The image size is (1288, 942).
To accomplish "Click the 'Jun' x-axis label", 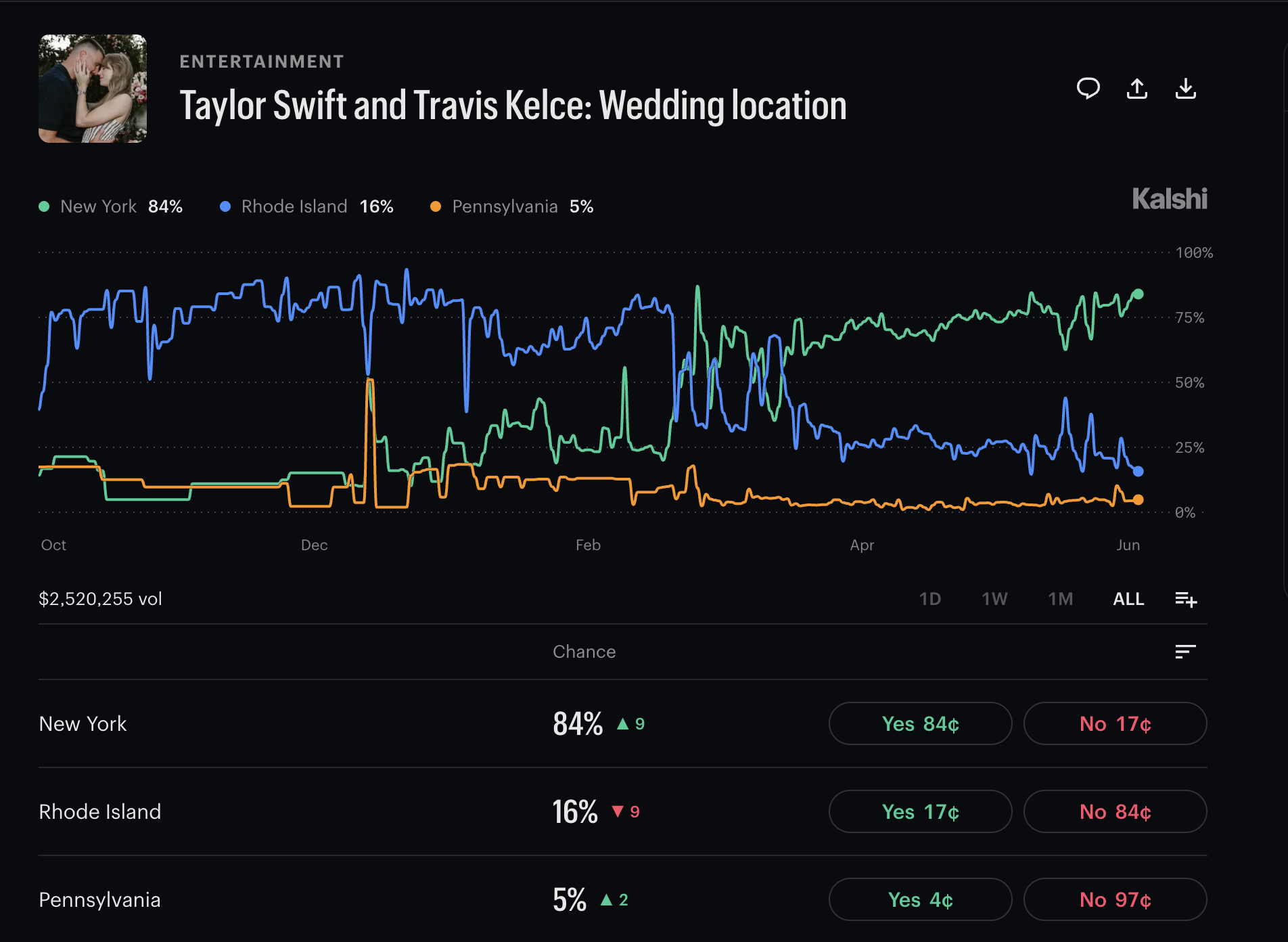I will coord(1128,545).
